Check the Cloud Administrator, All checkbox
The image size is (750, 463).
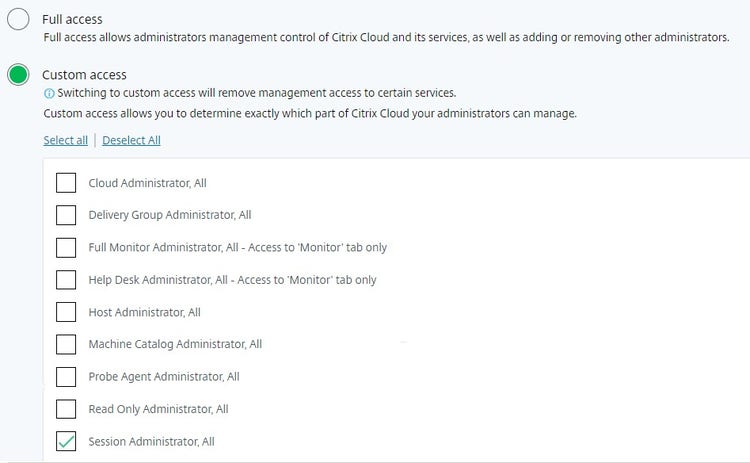(66, 183)
